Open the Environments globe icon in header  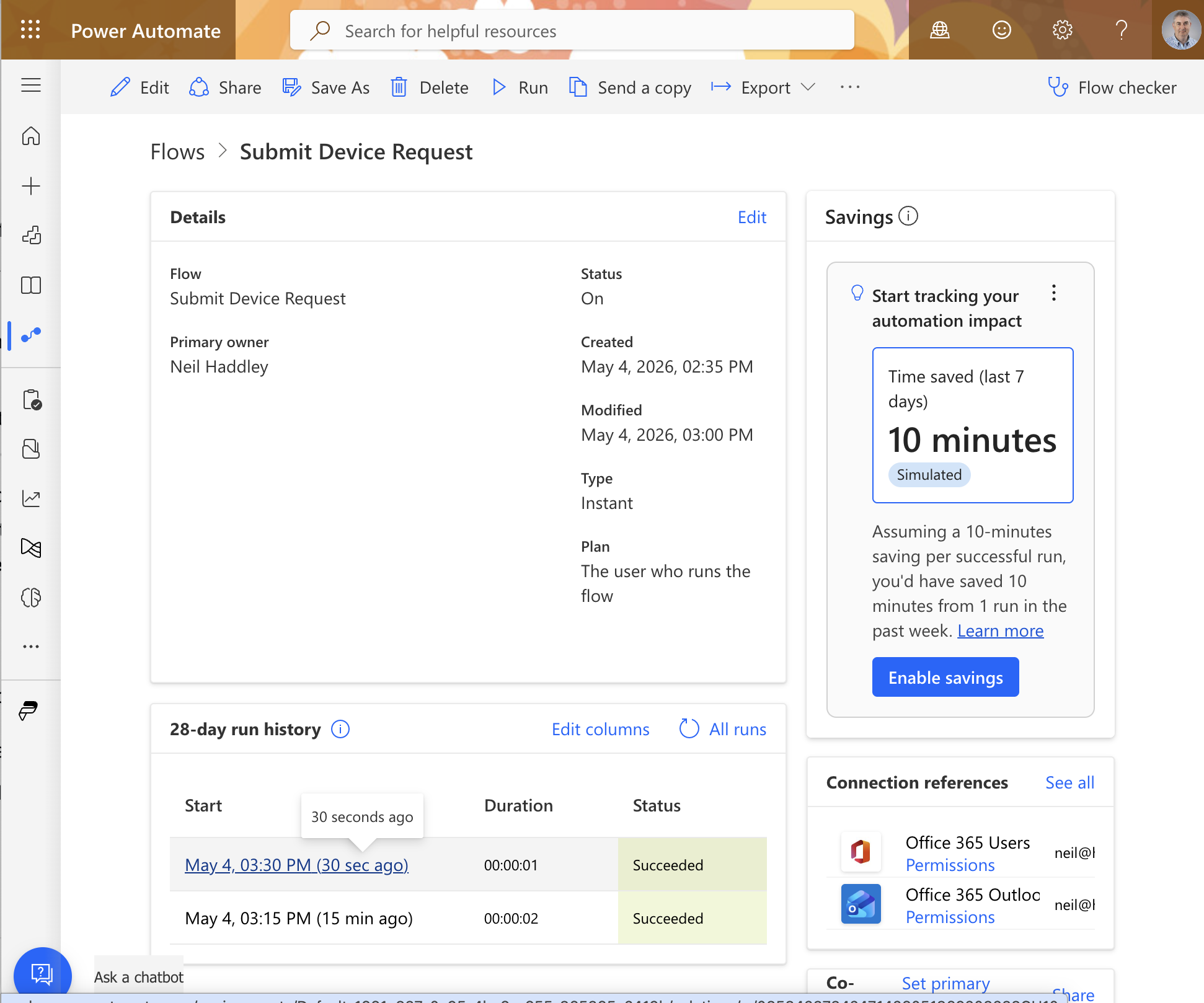point(940,30)
